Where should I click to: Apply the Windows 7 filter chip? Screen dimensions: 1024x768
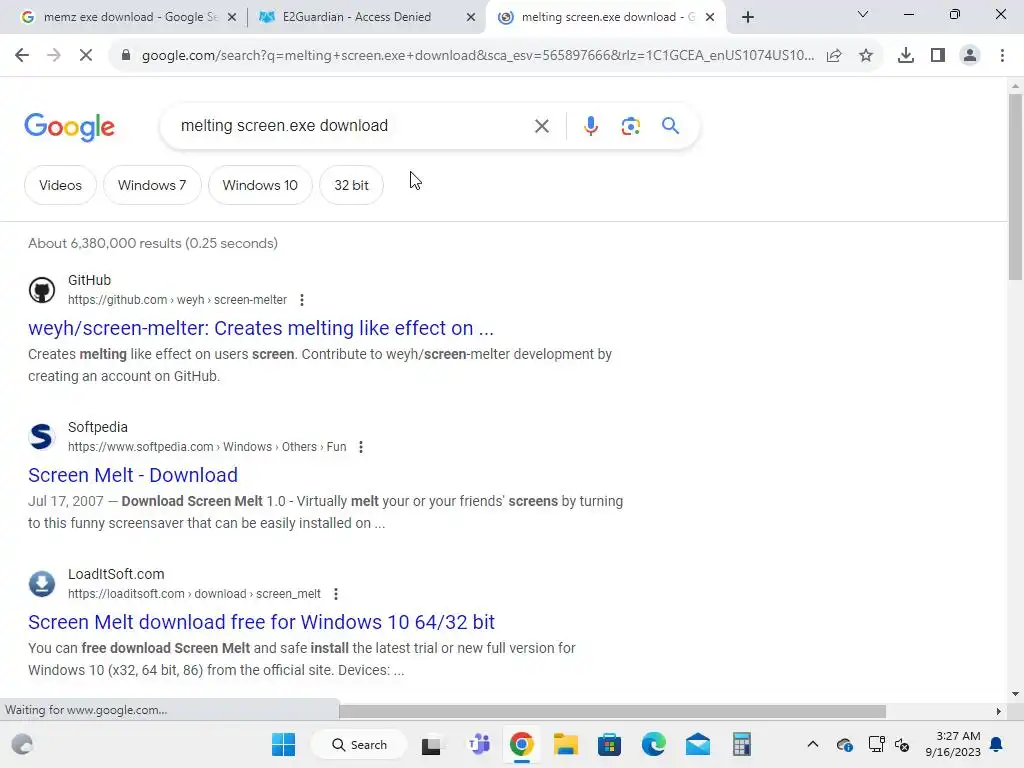152,185
